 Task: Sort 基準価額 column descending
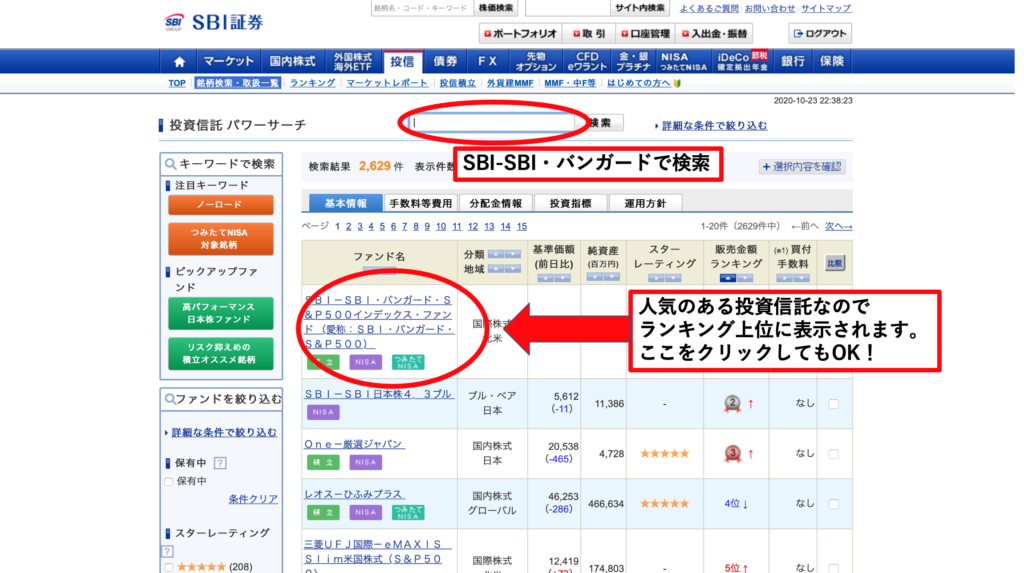coord(562,278)
